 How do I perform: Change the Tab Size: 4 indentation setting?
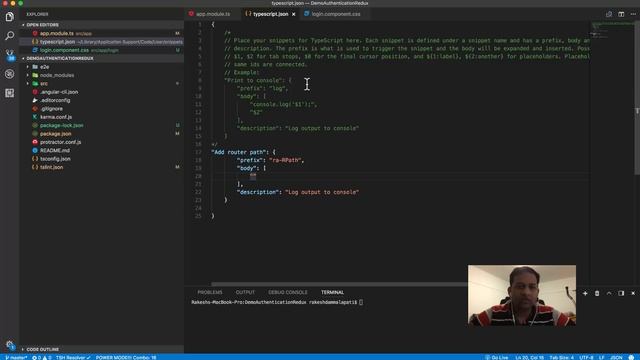pos(561,357)
